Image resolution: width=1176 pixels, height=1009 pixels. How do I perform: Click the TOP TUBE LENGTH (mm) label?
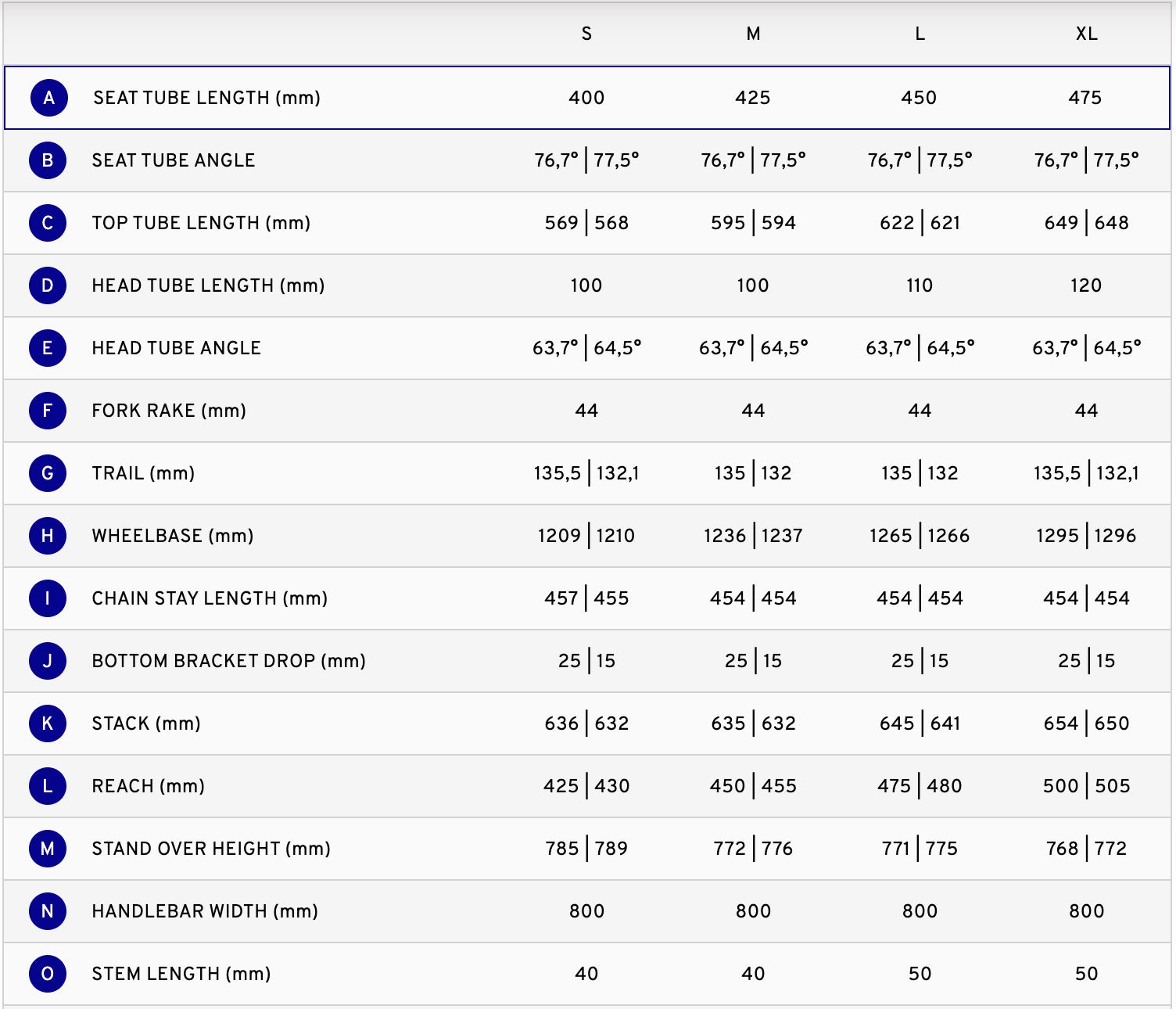coord(201,223)
